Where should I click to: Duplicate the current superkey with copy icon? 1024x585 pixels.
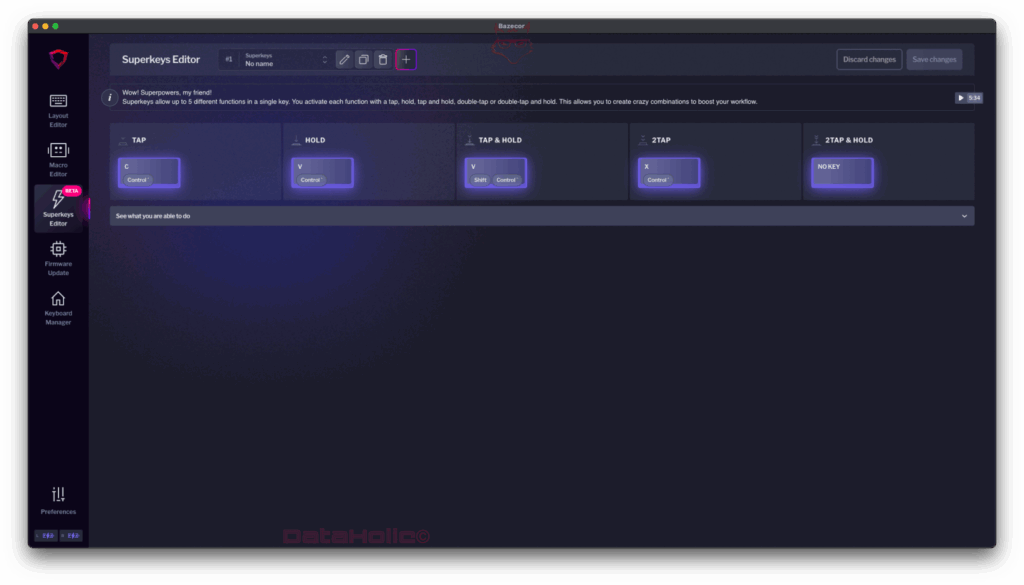(363, 60)
